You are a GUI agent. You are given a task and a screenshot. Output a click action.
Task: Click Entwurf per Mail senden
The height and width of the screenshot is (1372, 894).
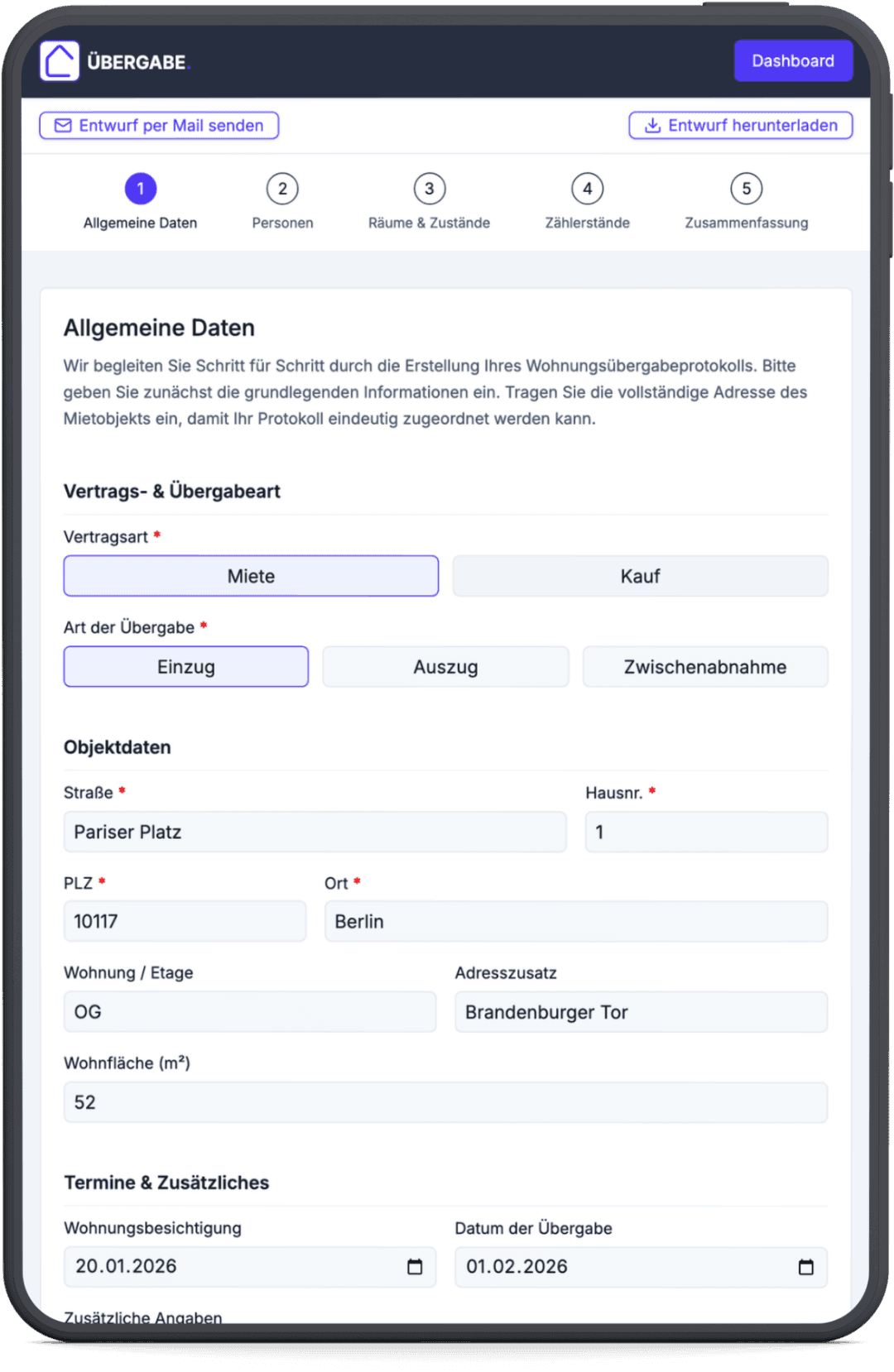tap(159, 125)
